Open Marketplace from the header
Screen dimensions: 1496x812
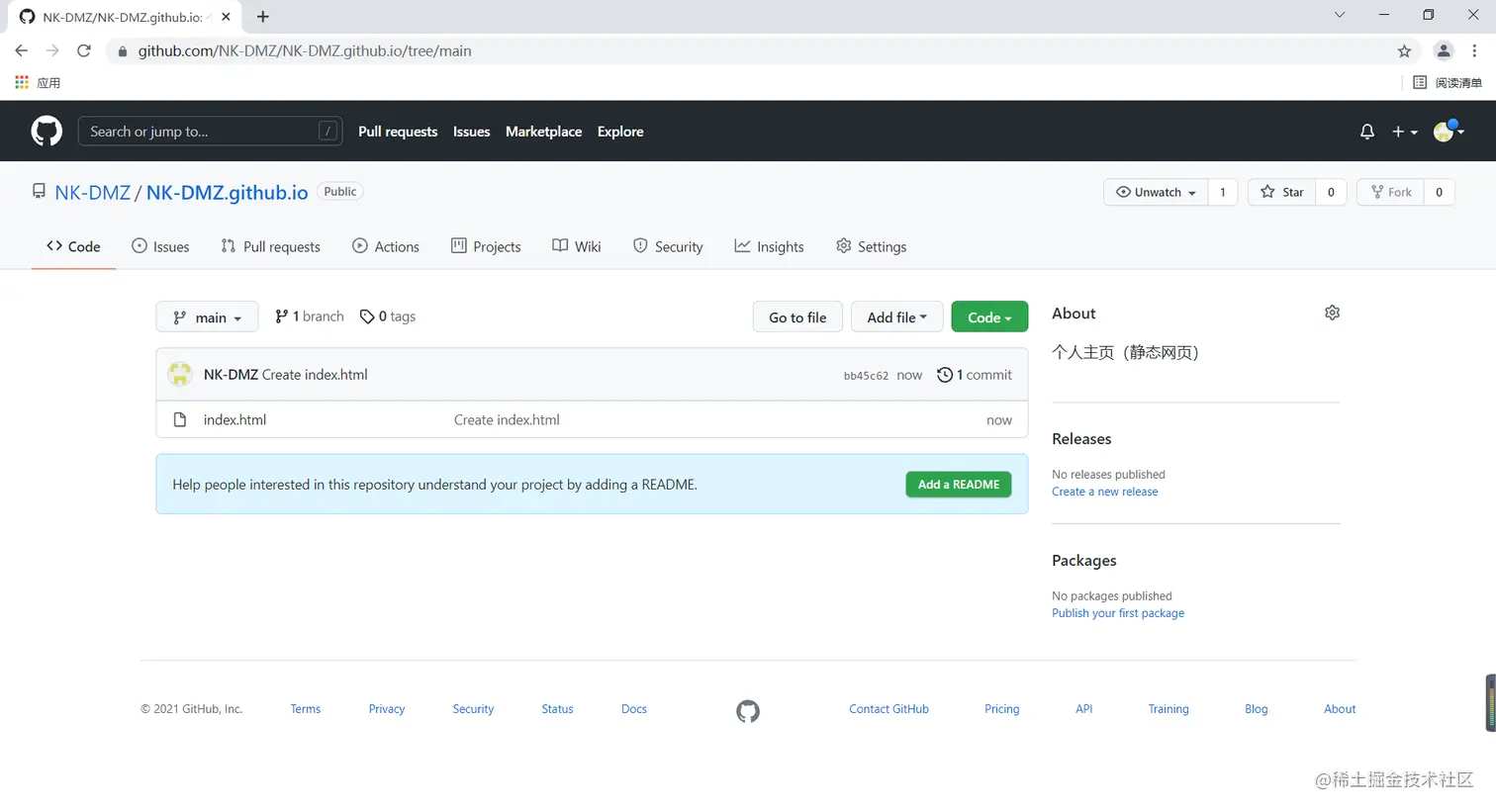[x=543, y=132]
